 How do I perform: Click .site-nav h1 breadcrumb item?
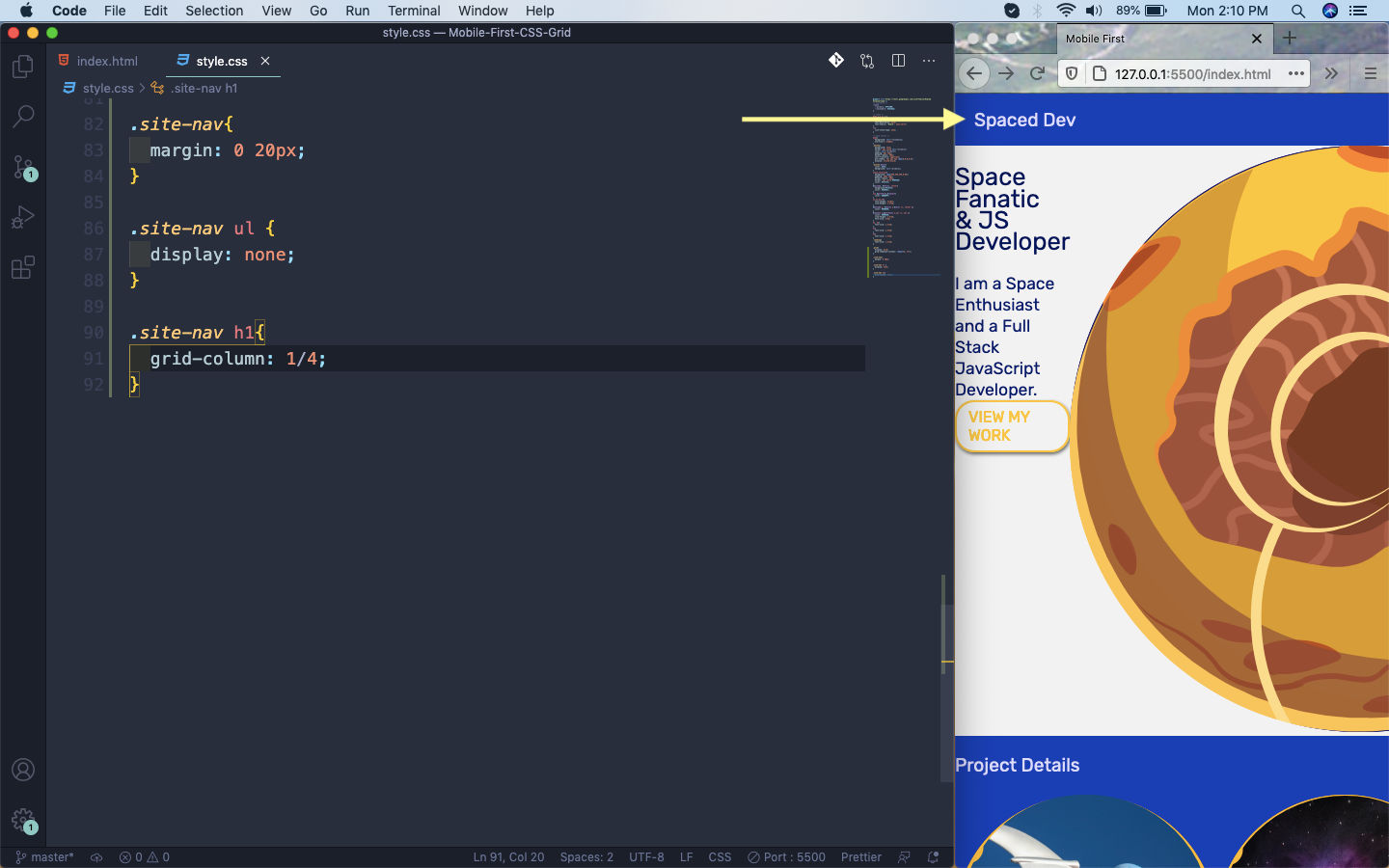[x=204, y=88]
